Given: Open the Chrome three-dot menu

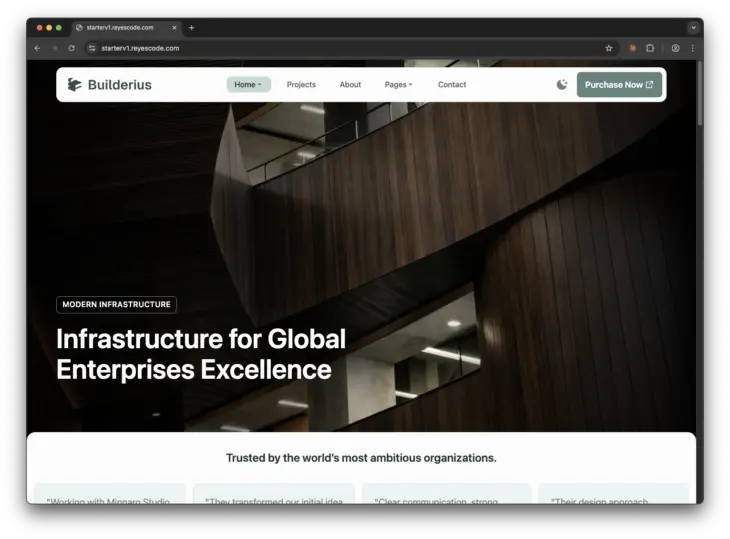Looking at the screenshot, I should tap(692, 48).
